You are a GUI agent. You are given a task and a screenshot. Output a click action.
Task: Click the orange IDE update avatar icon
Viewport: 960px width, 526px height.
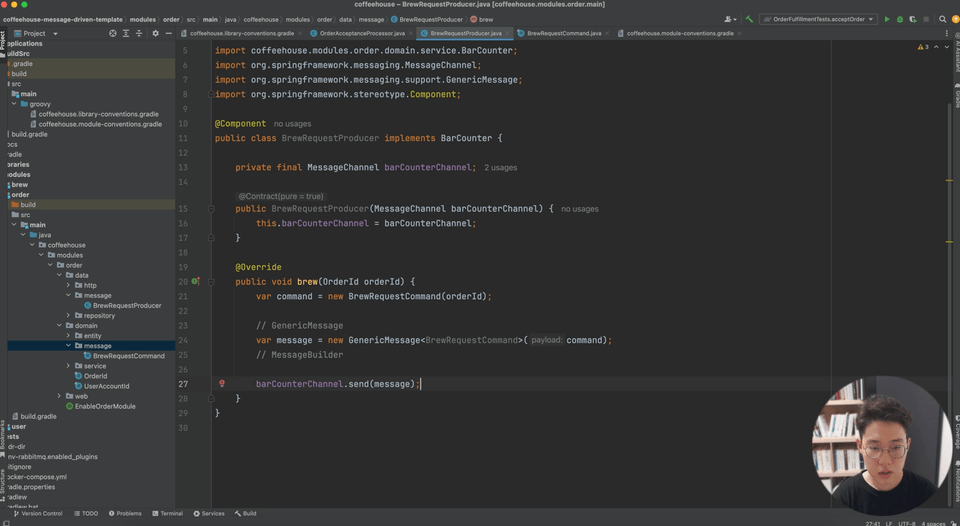pos(956,20)
